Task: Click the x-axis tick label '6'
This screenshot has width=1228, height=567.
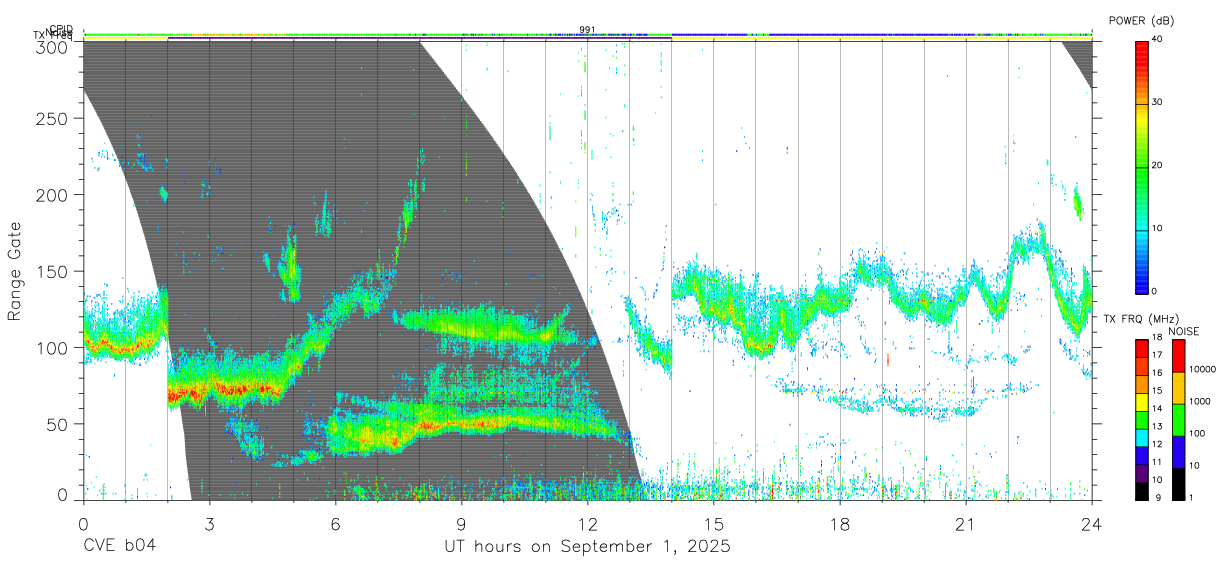Action: click(x=335, y=523)
